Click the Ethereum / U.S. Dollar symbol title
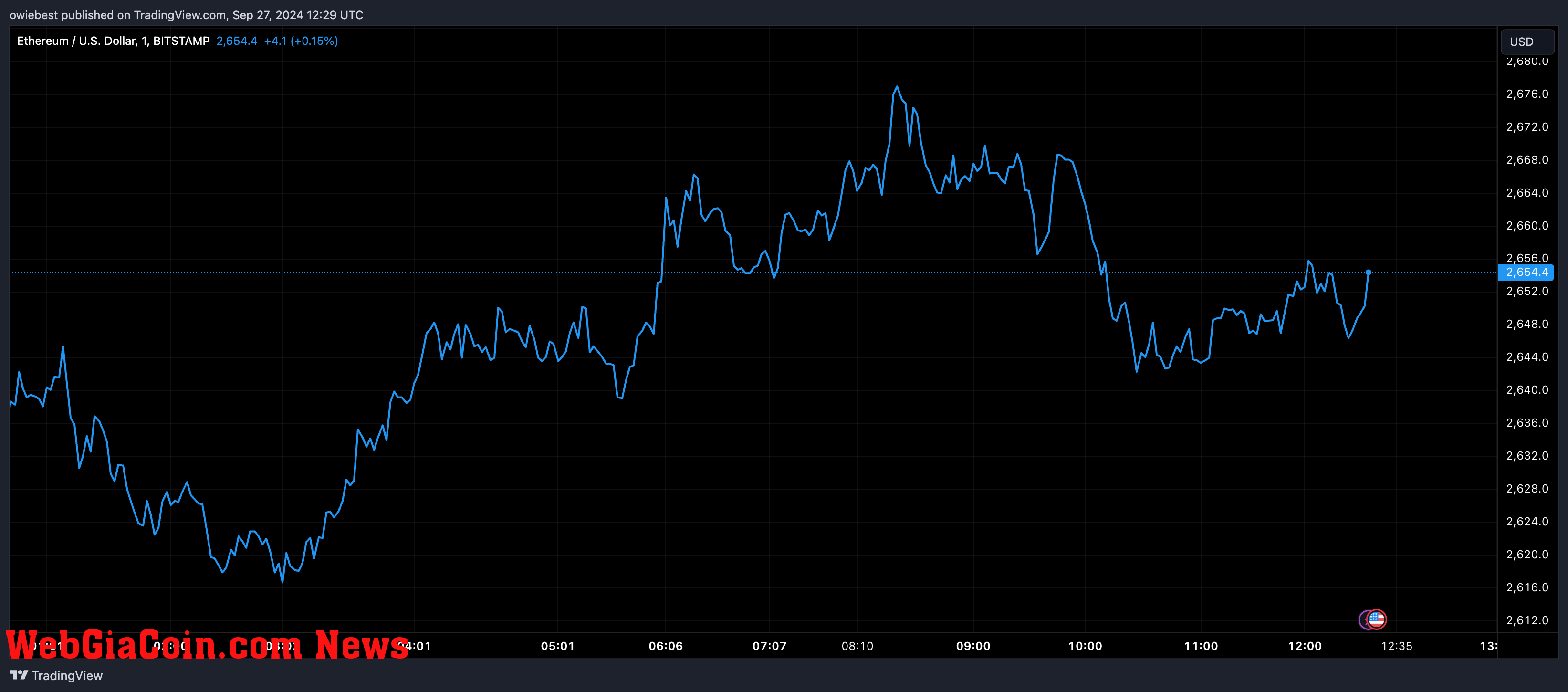The width and height of the screenshot is (1568, 692). 113,41
